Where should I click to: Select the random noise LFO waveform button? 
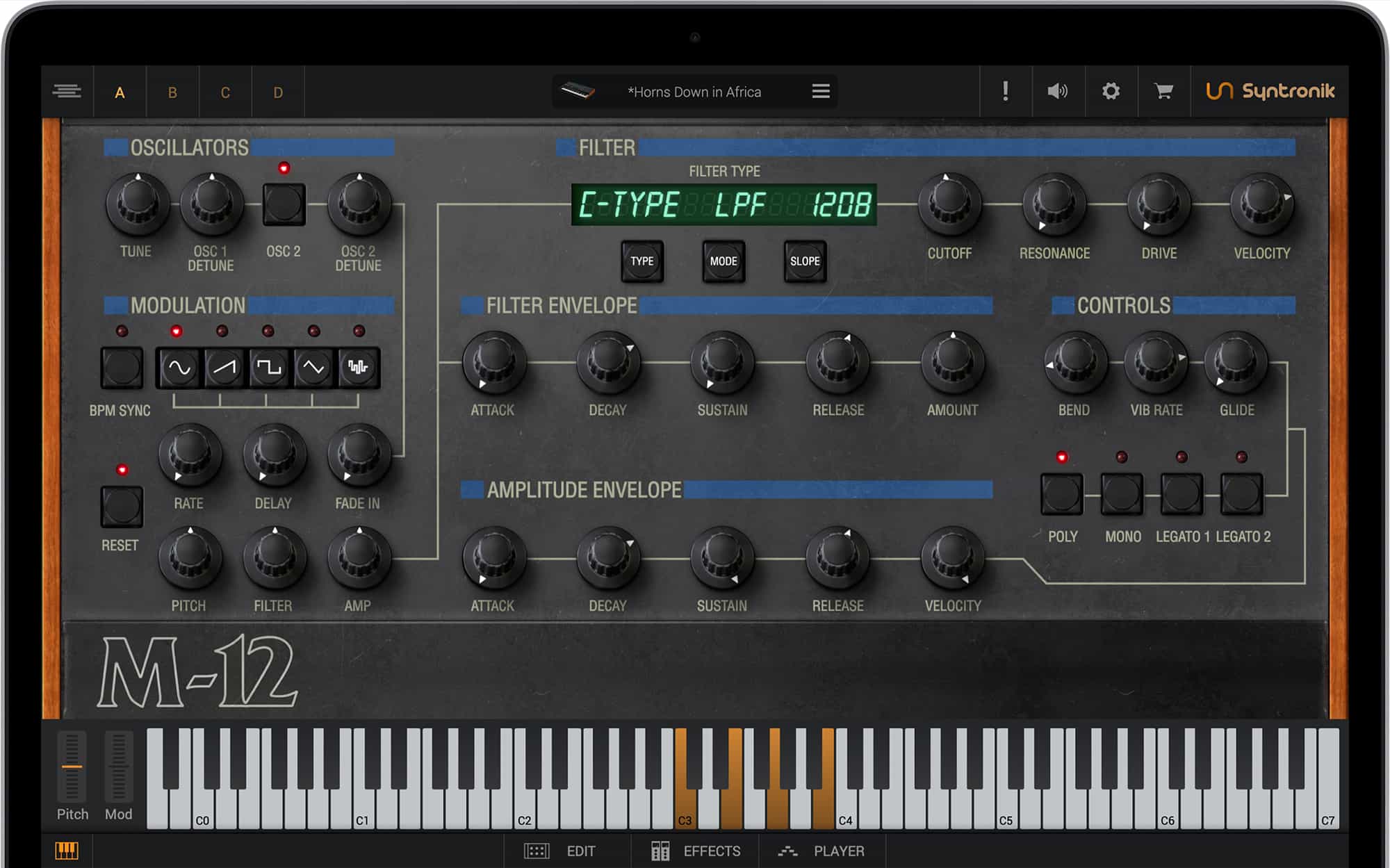(358, 367)
